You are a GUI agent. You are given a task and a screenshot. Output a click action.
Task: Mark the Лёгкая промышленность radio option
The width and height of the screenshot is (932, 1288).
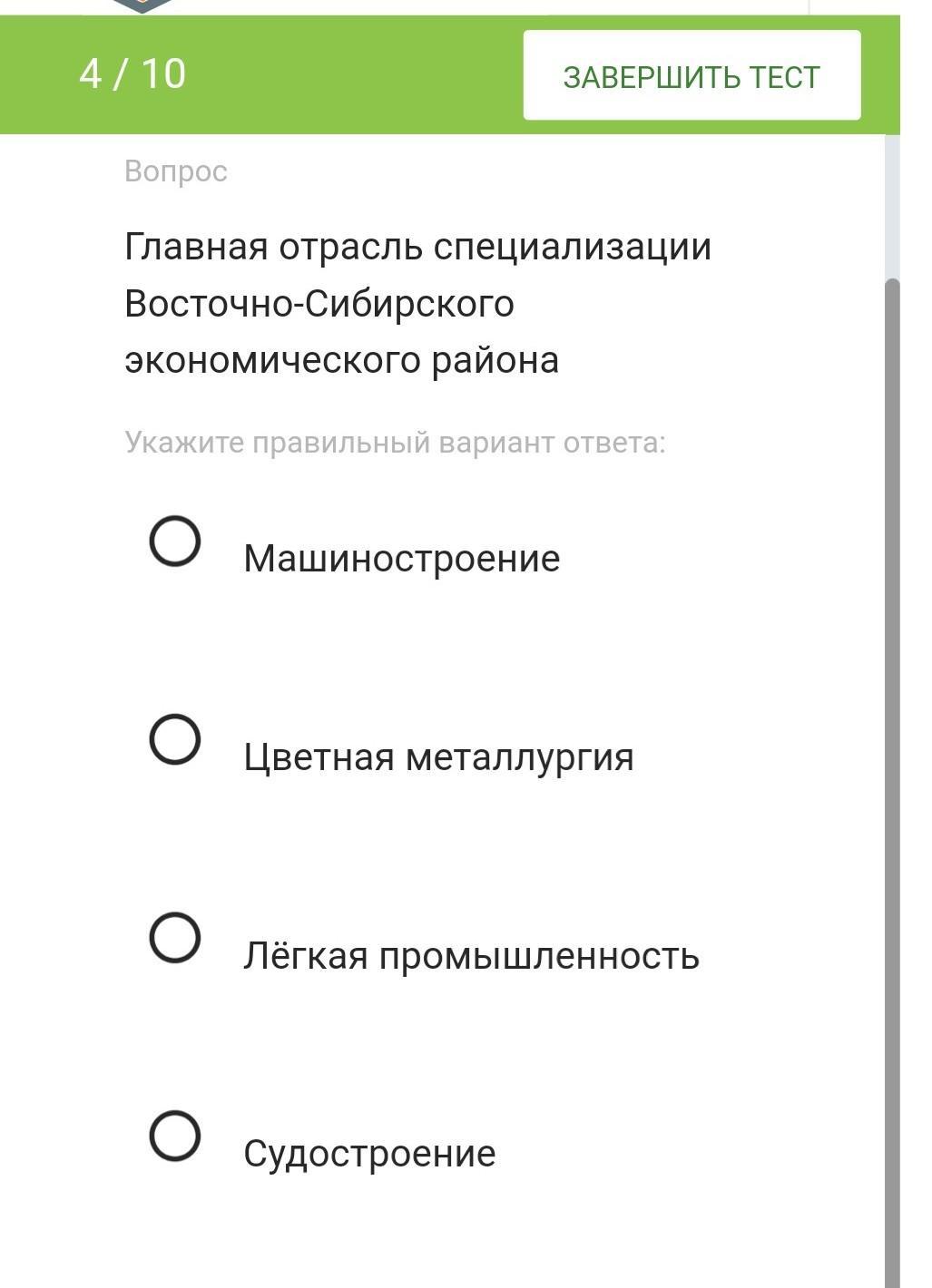point(175,937)
